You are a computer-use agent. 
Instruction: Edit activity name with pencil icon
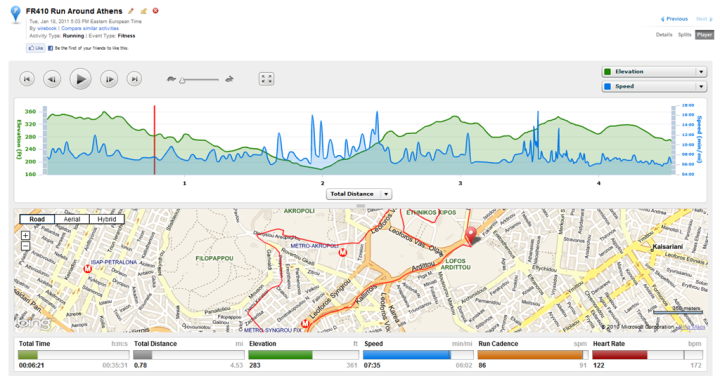tap(131, 11)
